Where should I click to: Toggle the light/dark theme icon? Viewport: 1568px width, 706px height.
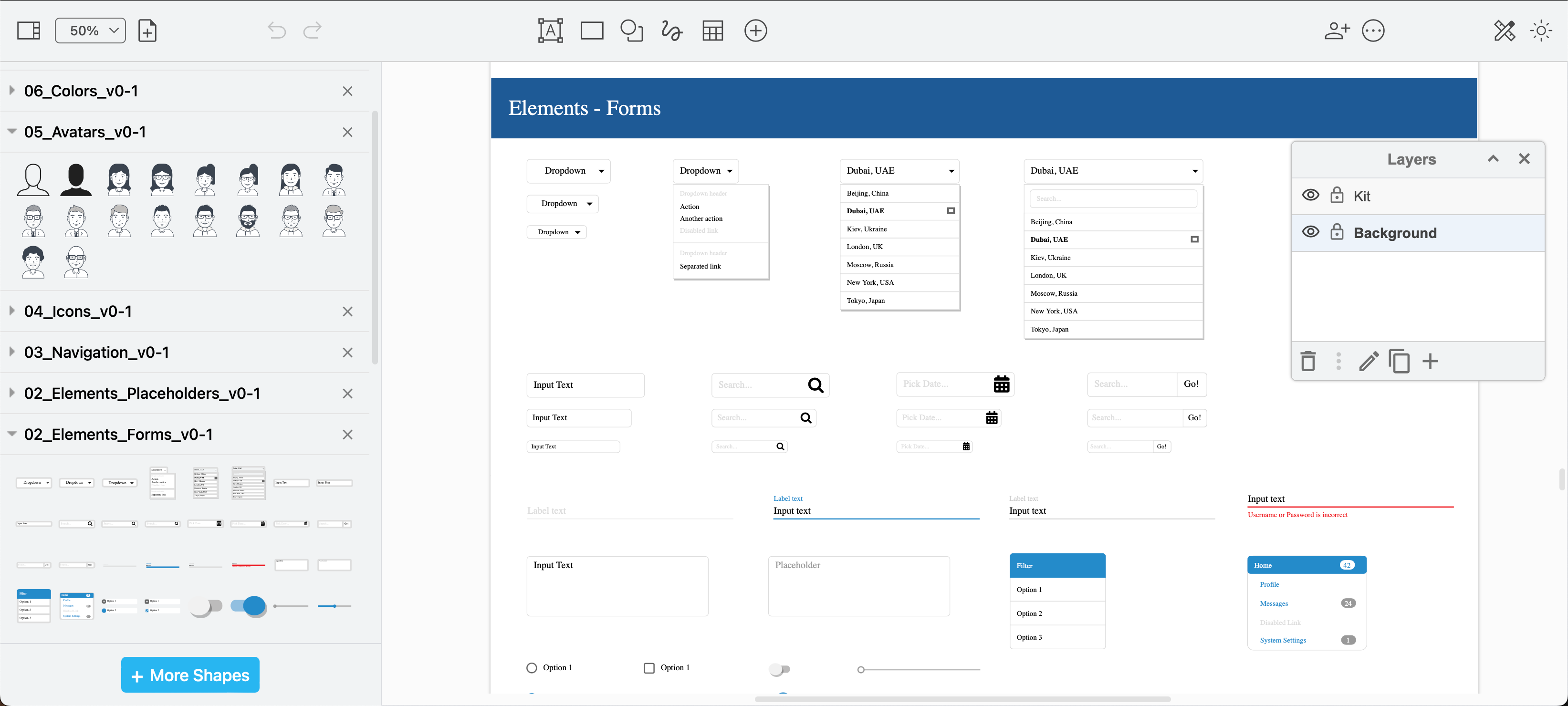tap(1541, 31)
